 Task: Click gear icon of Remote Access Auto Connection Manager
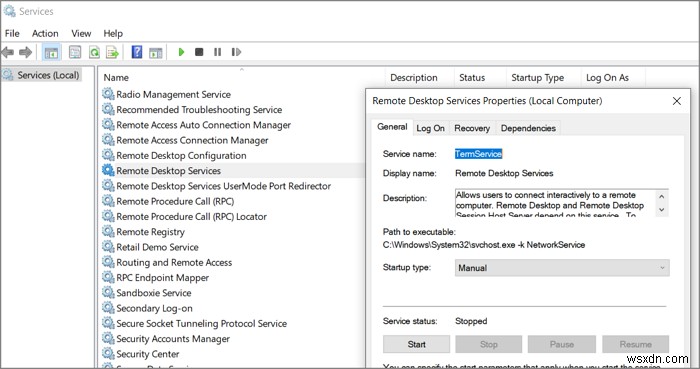click(108, 124)
